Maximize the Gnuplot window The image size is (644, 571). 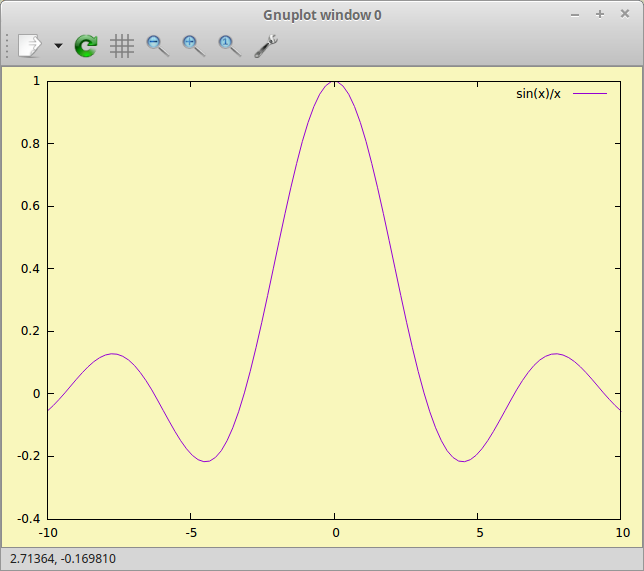pos(600,14)
